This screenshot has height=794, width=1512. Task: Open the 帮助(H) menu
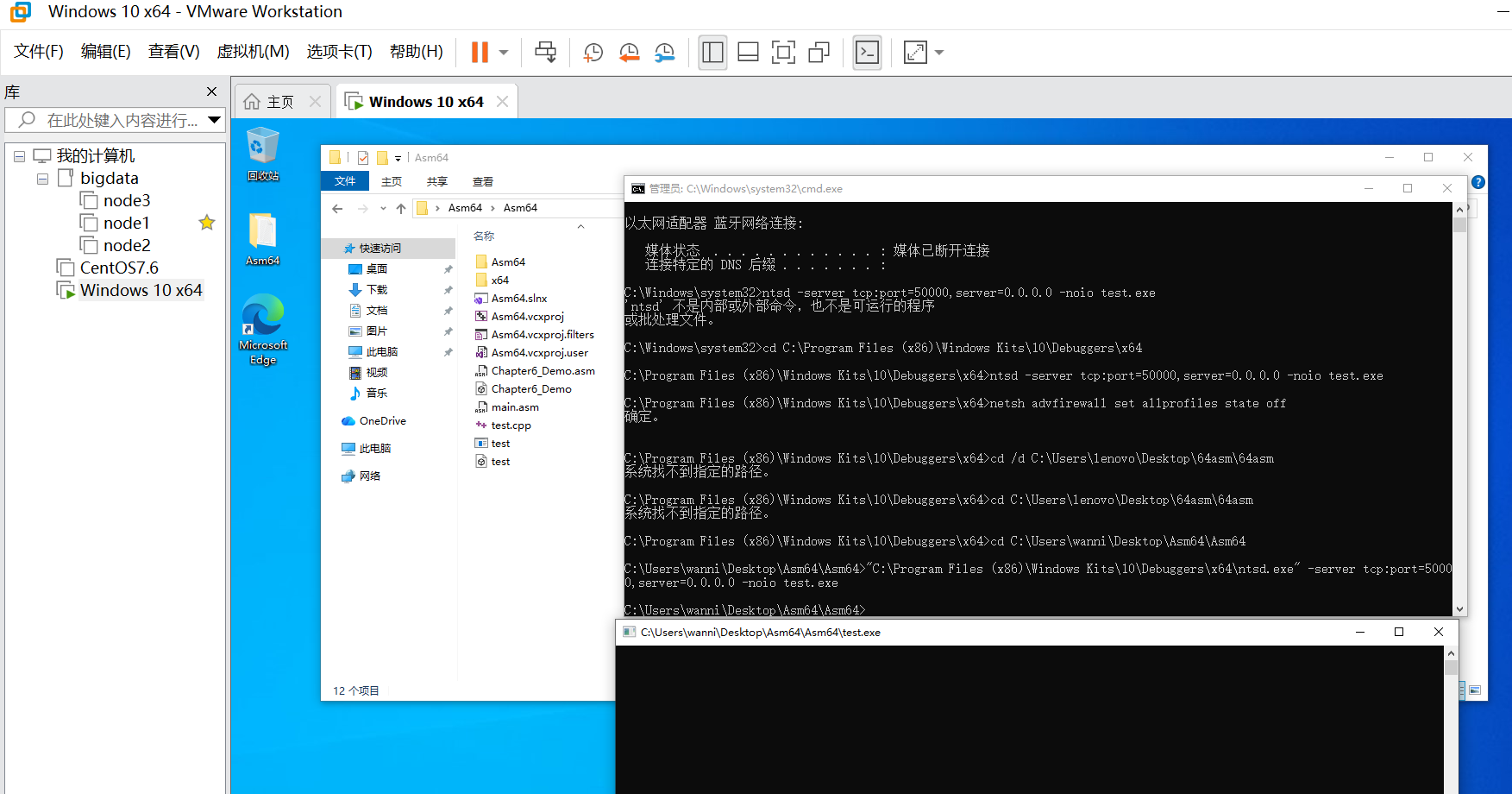click(x=417, y=52)
